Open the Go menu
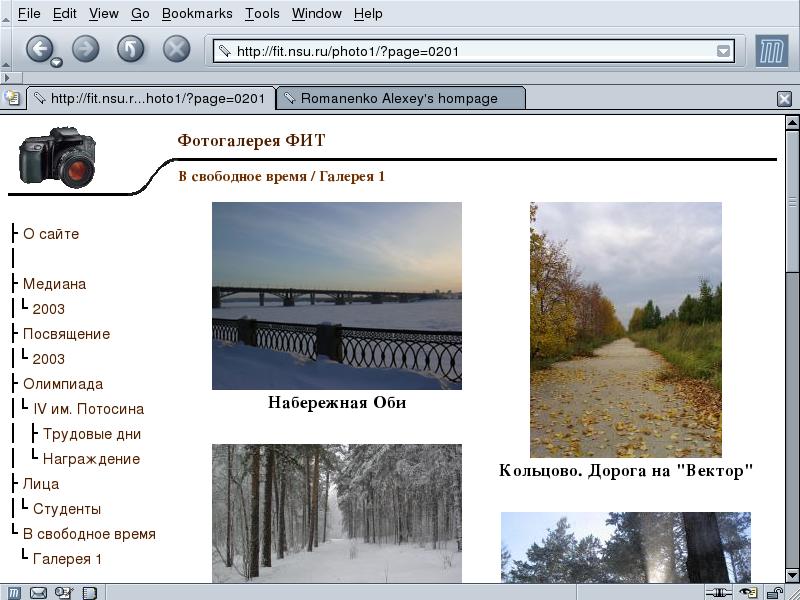This screenshot has width=800, height=600. click(140, 14)
